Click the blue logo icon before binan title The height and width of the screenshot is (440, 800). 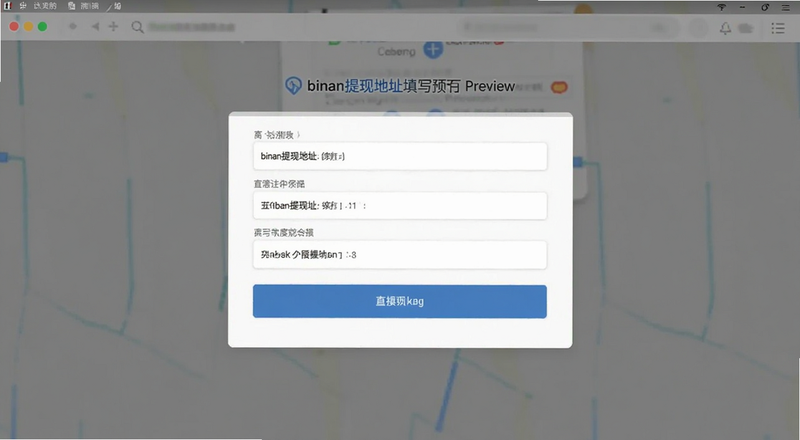click(x=293, y=85)
